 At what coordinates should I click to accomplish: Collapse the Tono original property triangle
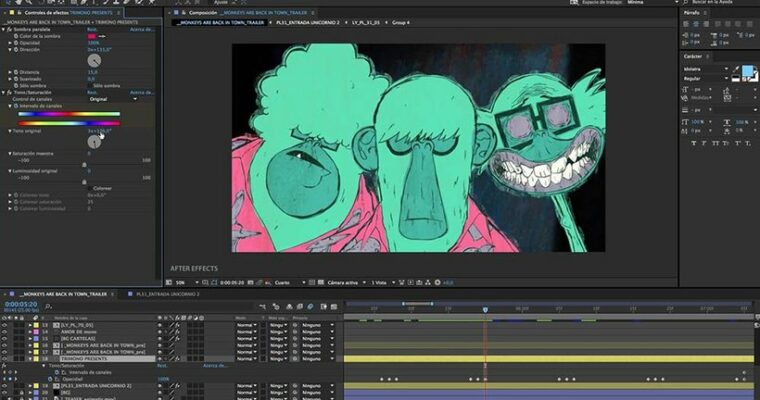10,131
